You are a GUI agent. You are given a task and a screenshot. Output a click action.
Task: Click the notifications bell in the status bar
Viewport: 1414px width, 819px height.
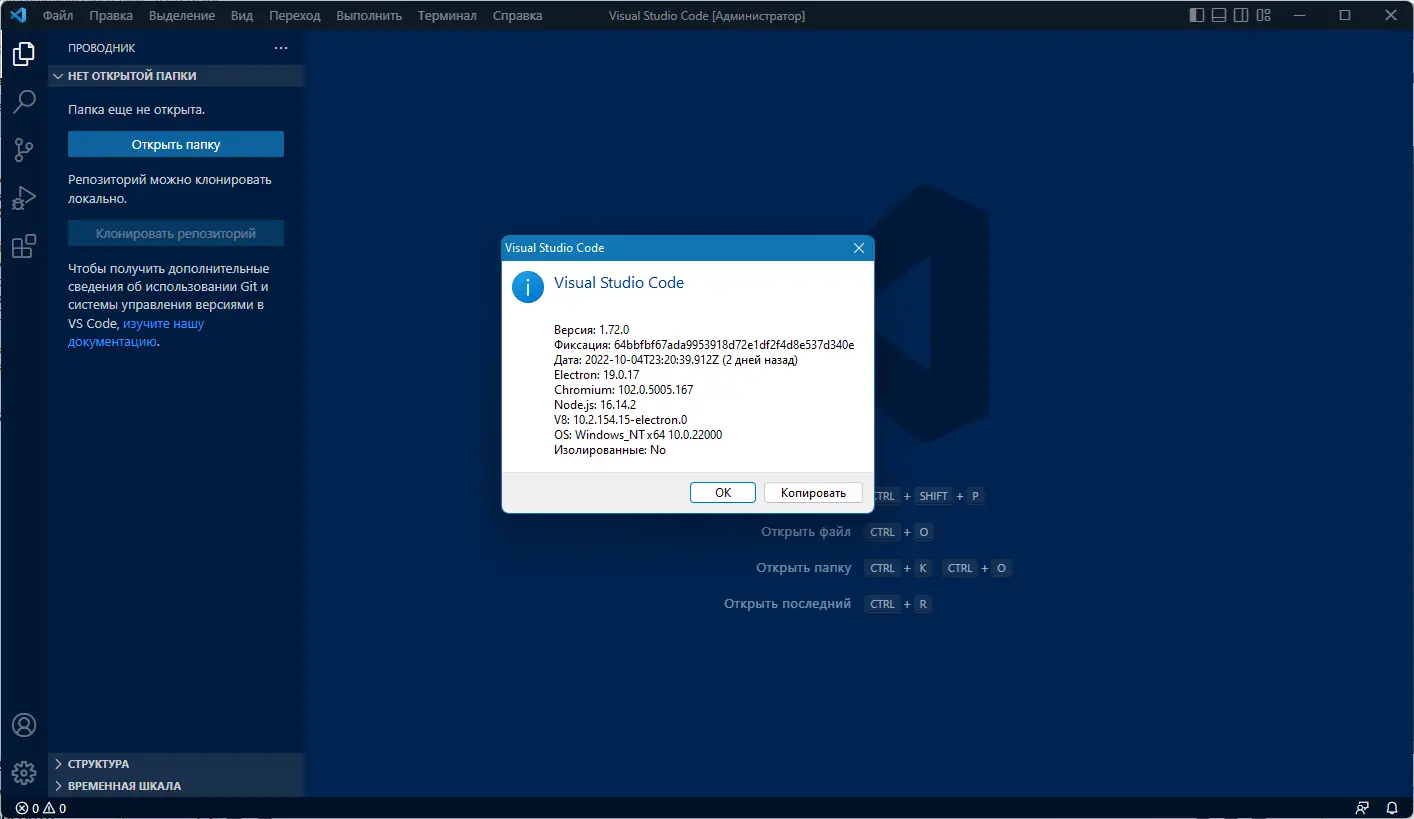coord(1392,807)
